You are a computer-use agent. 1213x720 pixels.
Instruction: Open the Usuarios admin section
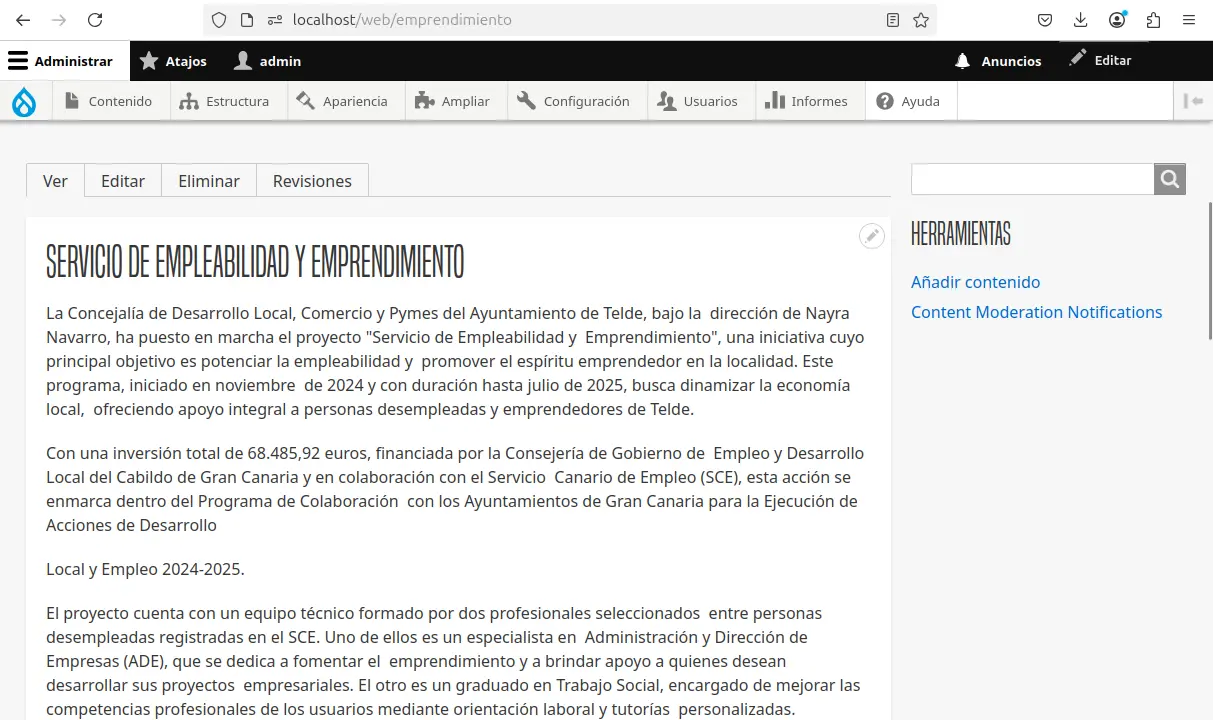[699, 100]
